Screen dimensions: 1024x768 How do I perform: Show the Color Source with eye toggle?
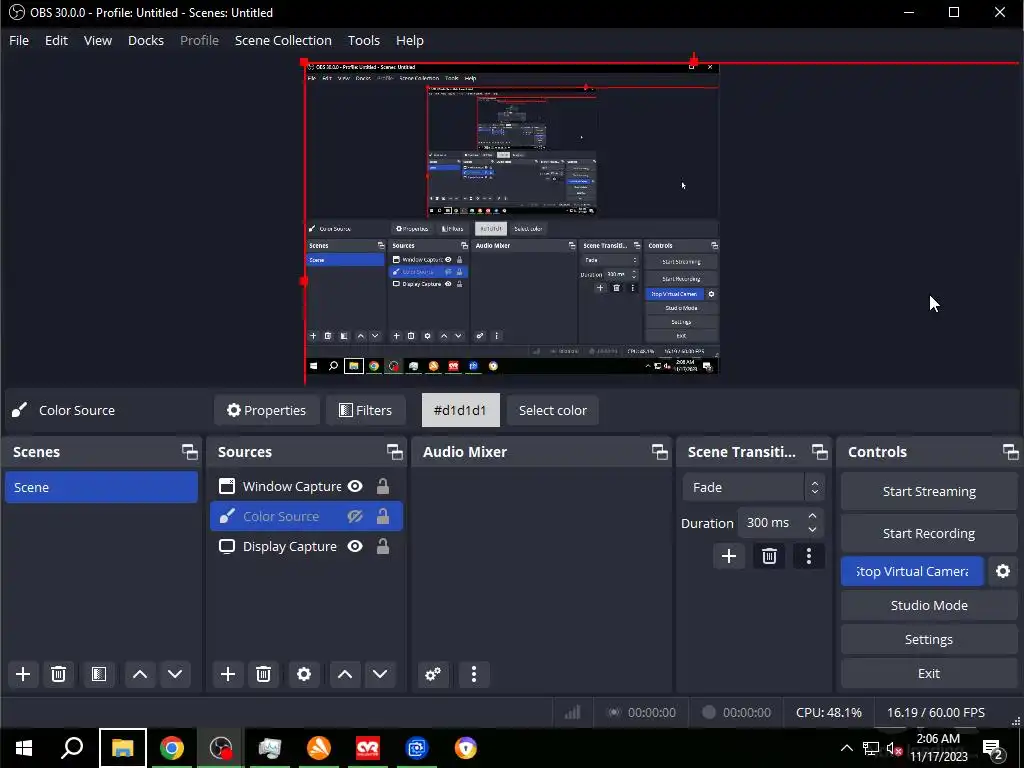(355, 517)
